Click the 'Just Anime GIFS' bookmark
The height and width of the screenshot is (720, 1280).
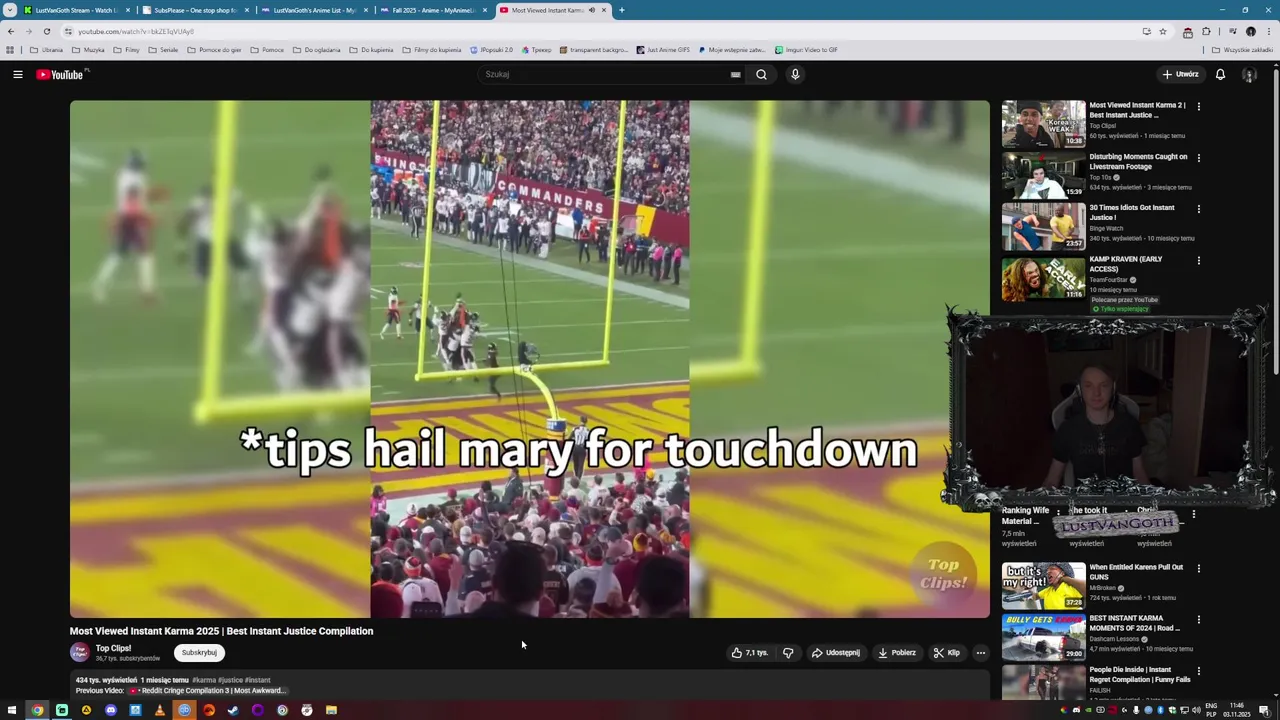(x=663, y=49)
